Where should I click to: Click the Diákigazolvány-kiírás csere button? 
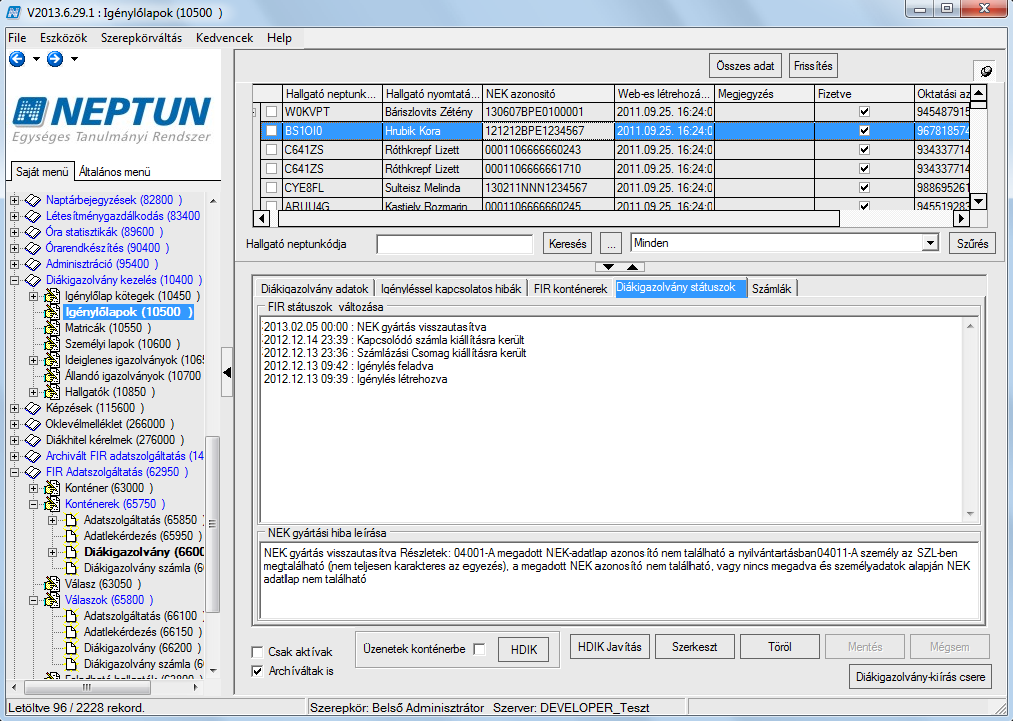921,677
